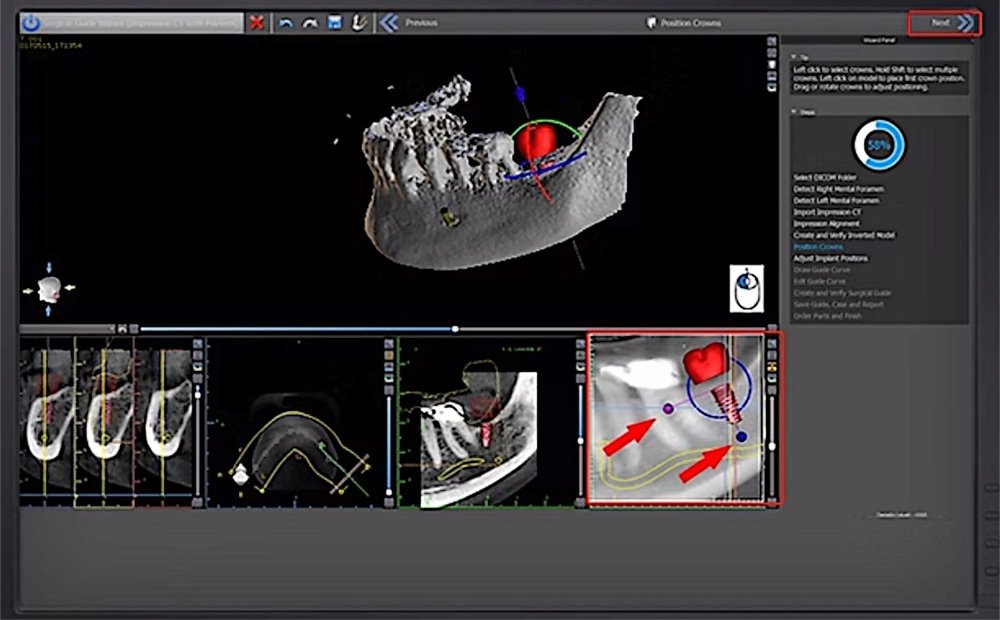Click the Order Parts and Finish step

click(827, 316)
